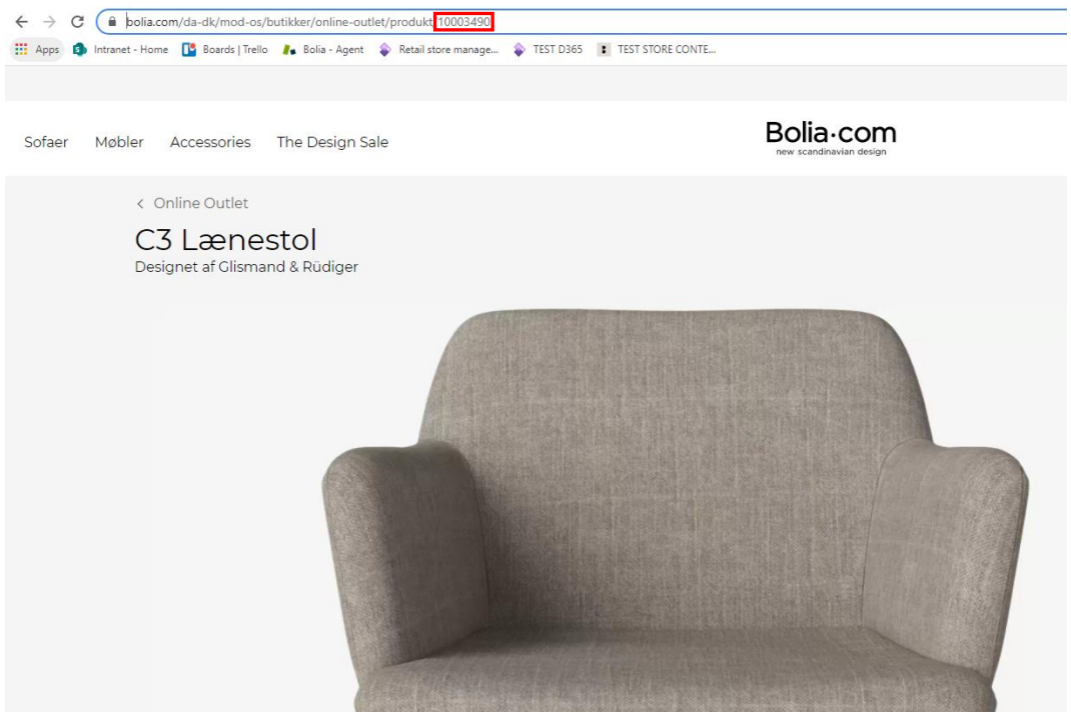Reload the current page
Screen dimensions: 1071x723
[x=77, y=22]
